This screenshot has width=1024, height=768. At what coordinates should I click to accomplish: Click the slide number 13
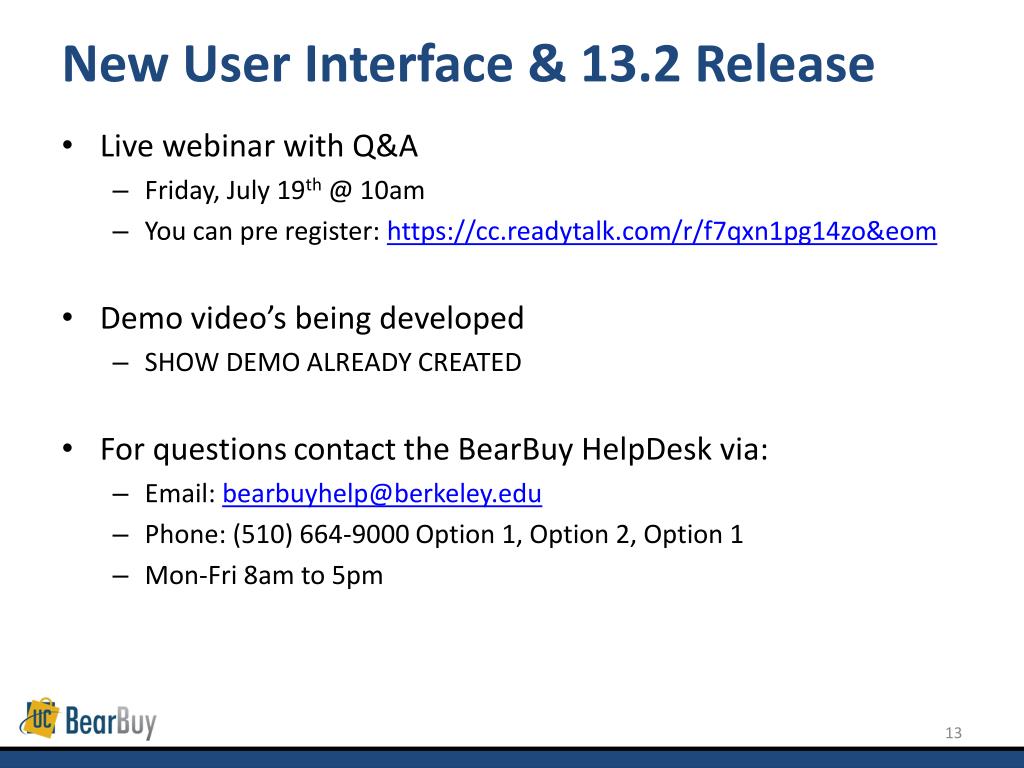point(953,733)
